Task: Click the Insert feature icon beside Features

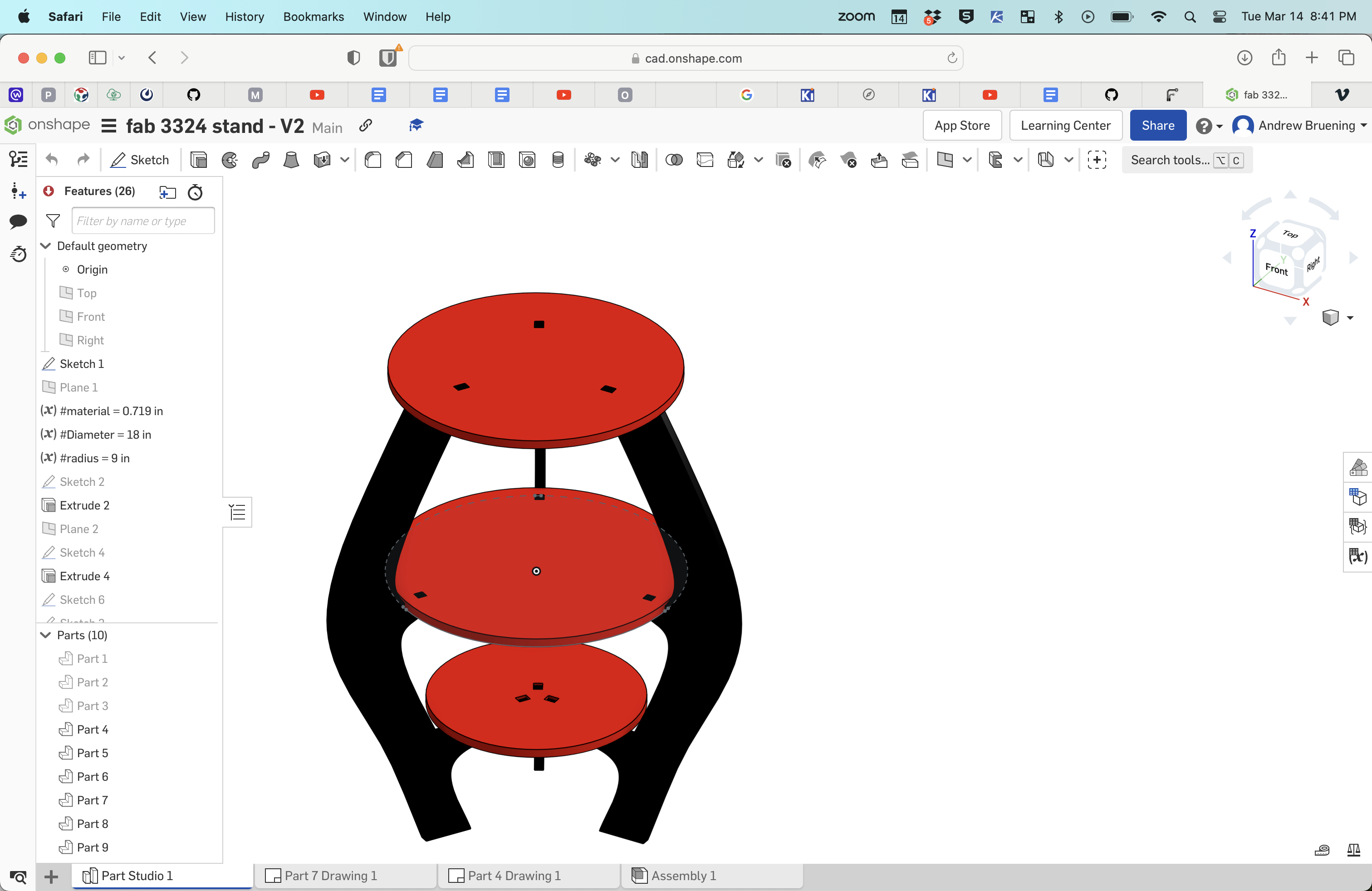Action: click(x=167, y=192)
